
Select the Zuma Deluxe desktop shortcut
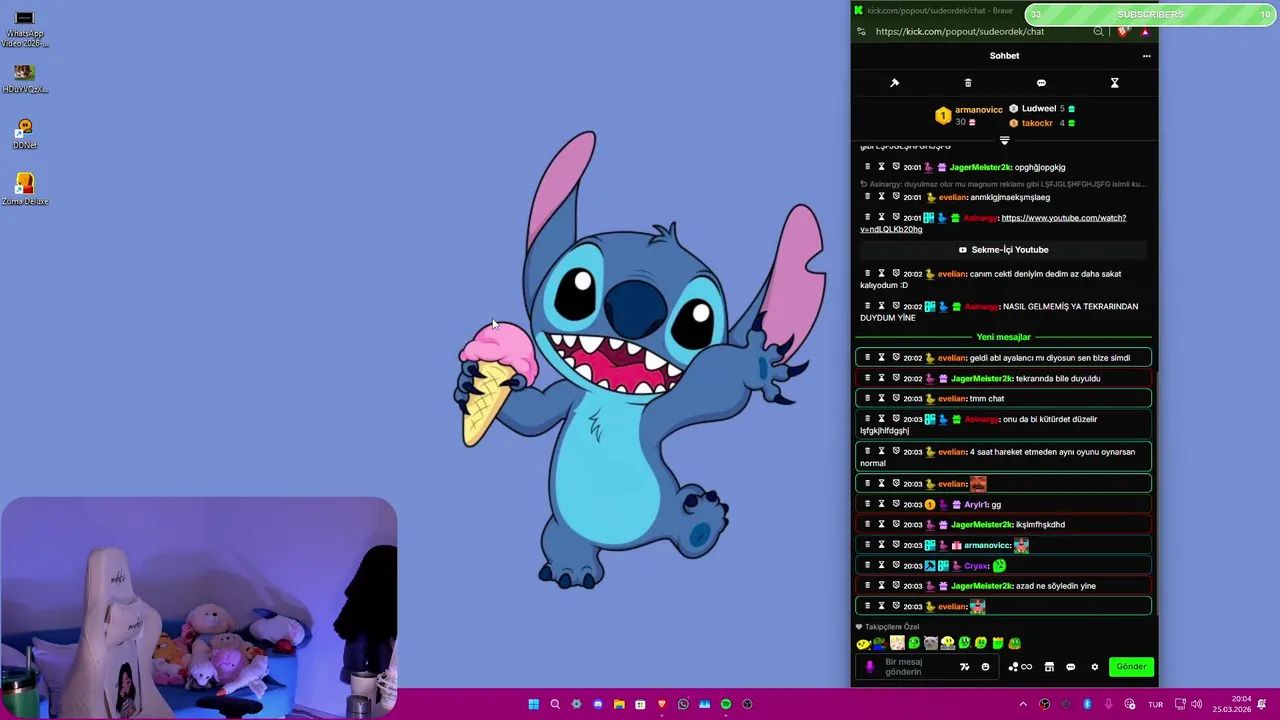point(25,190)
